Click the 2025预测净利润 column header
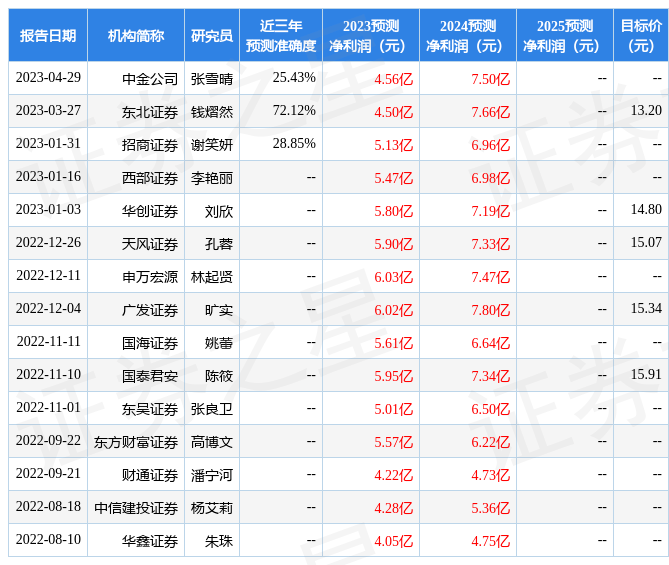 click(x=564, y=35)
